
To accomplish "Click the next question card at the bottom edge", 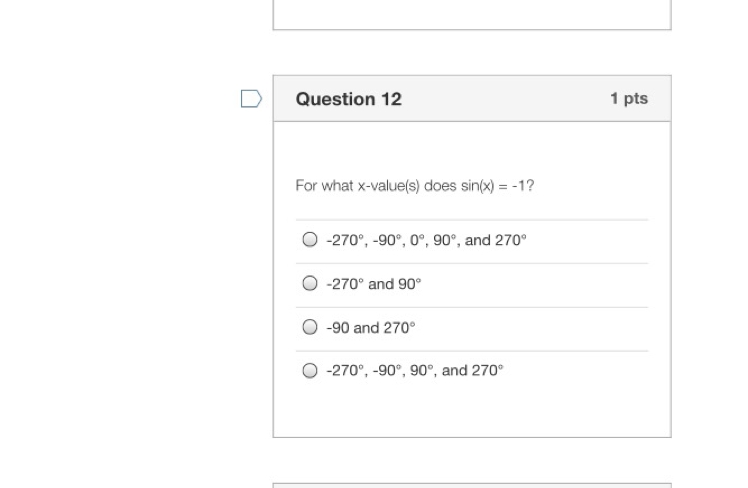I will 472,486.
